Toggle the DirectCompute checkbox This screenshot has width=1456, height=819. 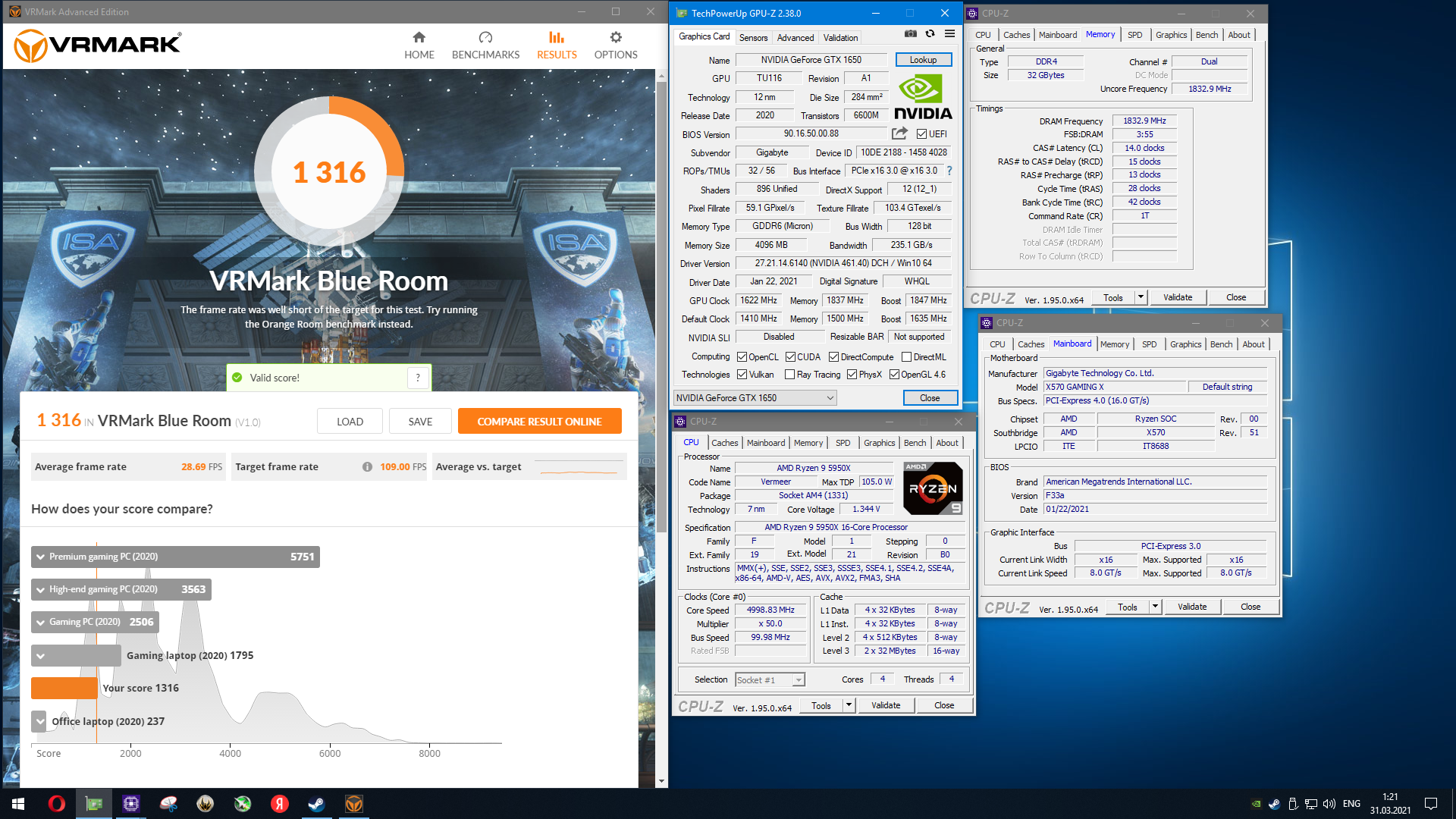833,357
